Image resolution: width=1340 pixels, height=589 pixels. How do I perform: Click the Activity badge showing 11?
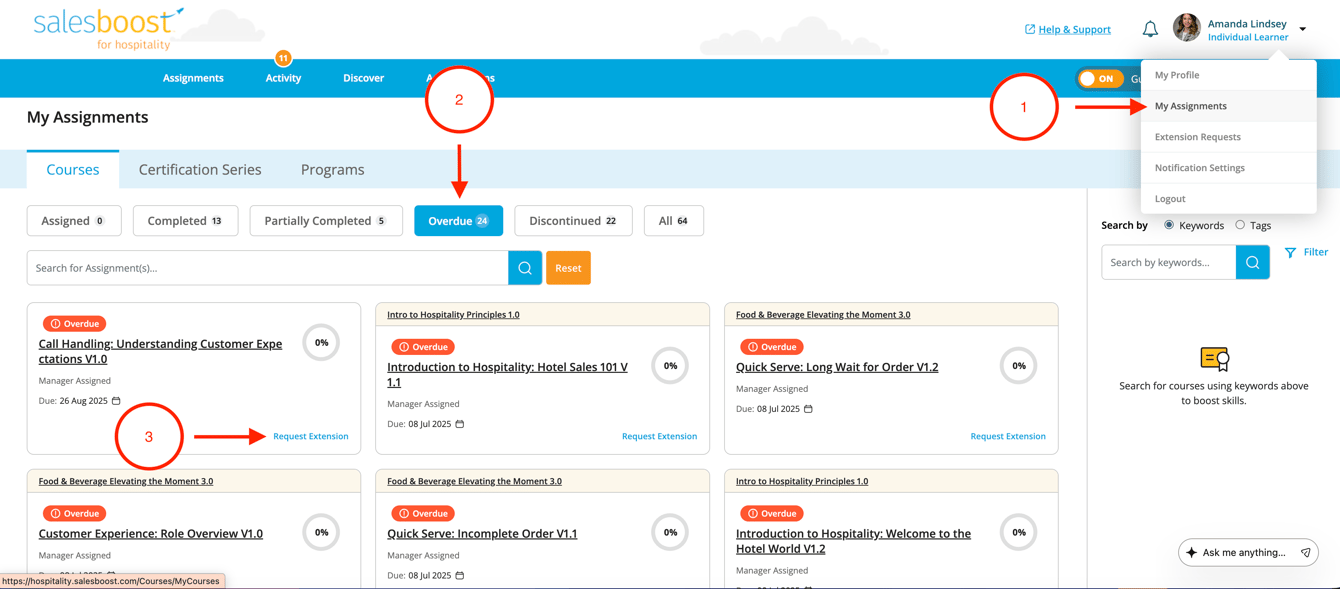[x=283, y=58]
